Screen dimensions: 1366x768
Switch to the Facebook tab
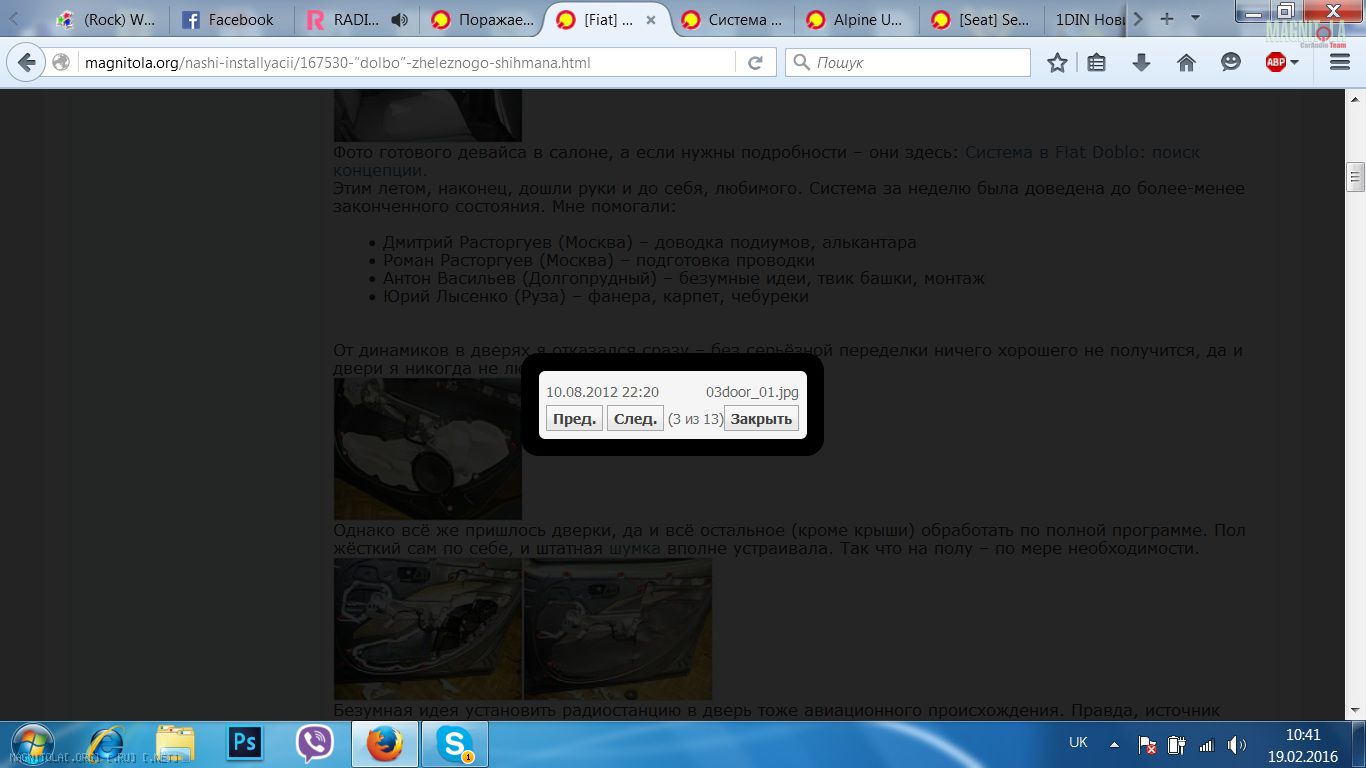(x=230, y=20)
